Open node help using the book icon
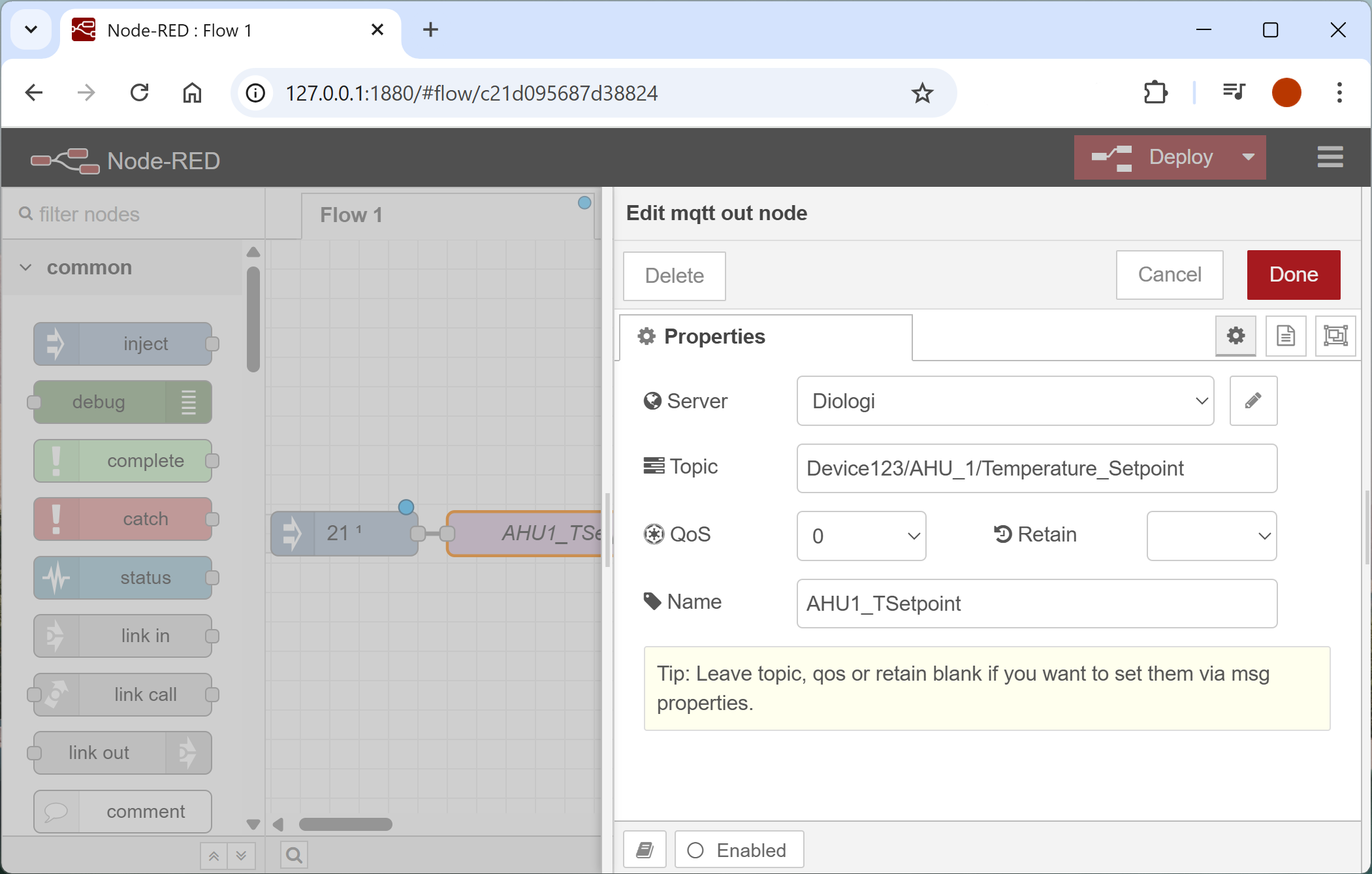Viewport: 1372px width, 874px height. pos(644,849)
